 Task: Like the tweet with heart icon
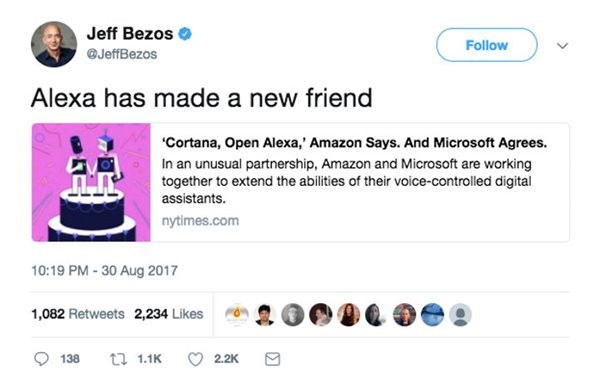click(196, 359)
